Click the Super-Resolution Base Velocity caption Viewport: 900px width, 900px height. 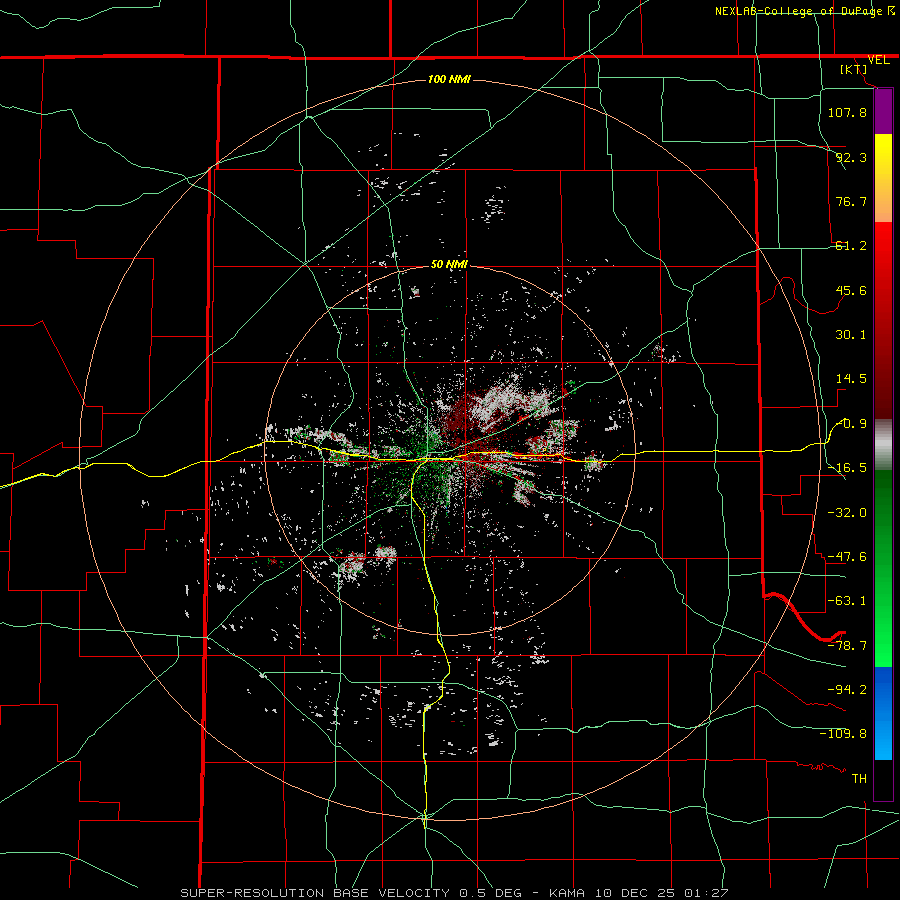(454, 893)
